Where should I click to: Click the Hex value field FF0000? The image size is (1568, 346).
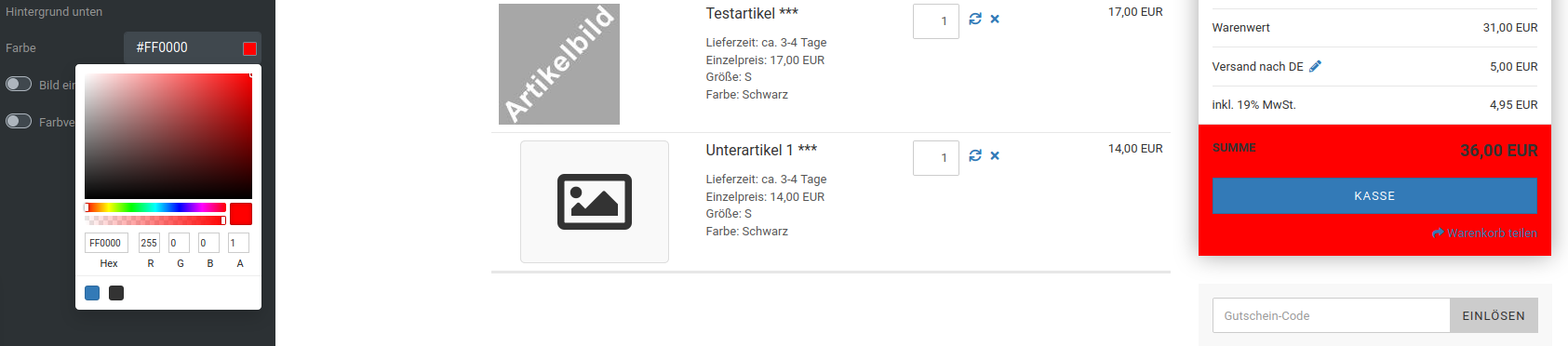pos(106,243)
